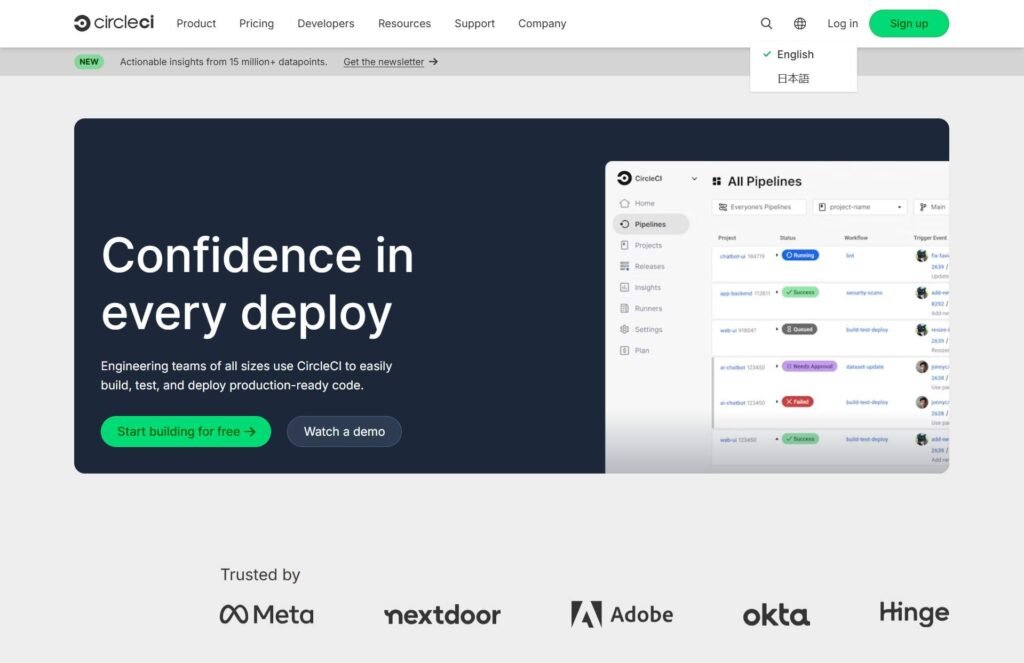Image resolution: width=1024 pixels, height=663 pixels.
Task: Click the okta logo
Action: (x=776, y=615)
